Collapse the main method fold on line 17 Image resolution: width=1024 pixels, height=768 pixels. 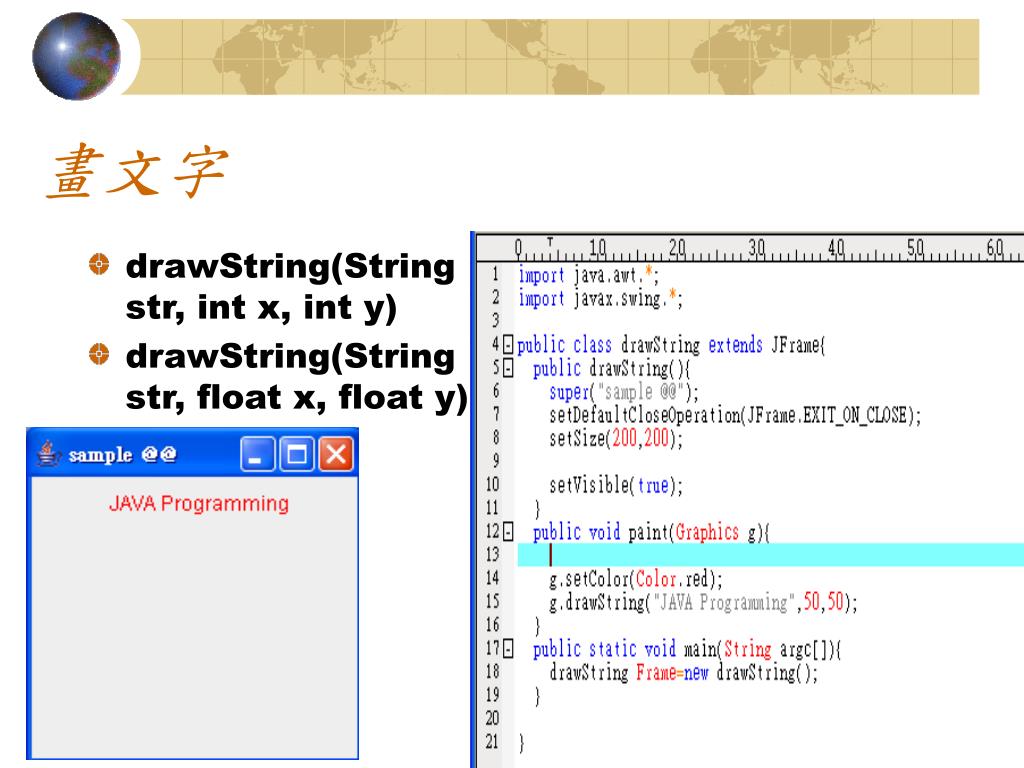pos(509,649)
